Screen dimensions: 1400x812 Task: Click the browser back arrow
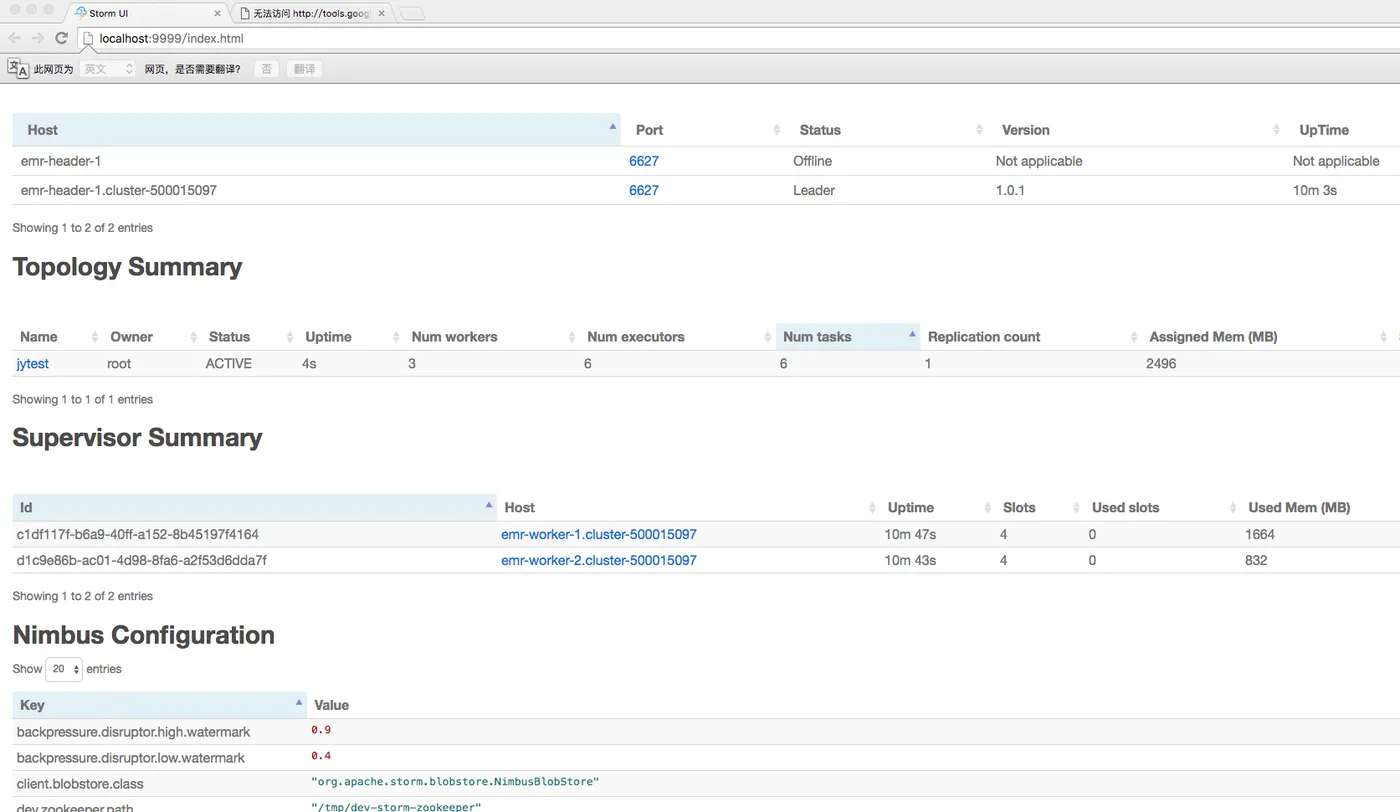[x=14, y=38]
